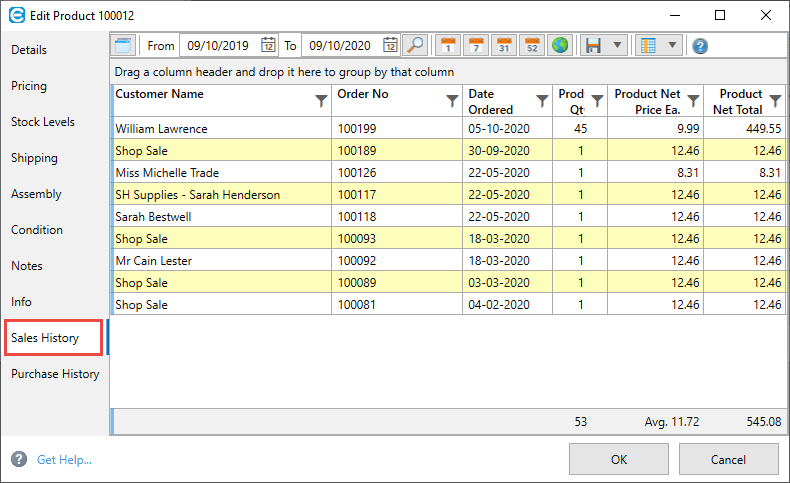Open the Stock Levels tab
Image resolution: width=790 pixels, height=483 pixels.
(43, 122)
